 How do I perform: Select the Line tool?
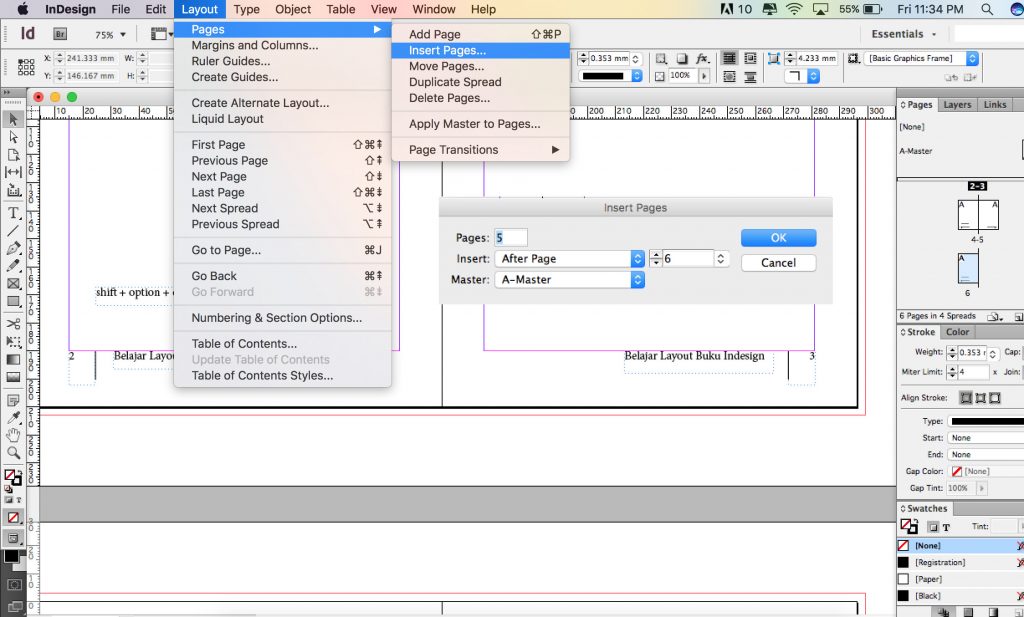click(x=13, y=230)
